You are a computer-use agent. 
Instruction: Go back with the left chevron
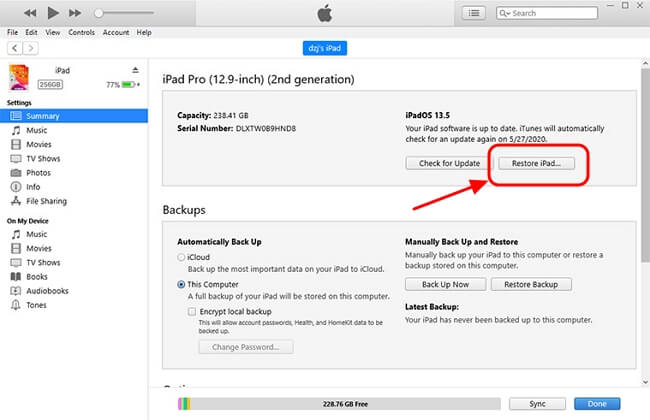tap(15, 49)
